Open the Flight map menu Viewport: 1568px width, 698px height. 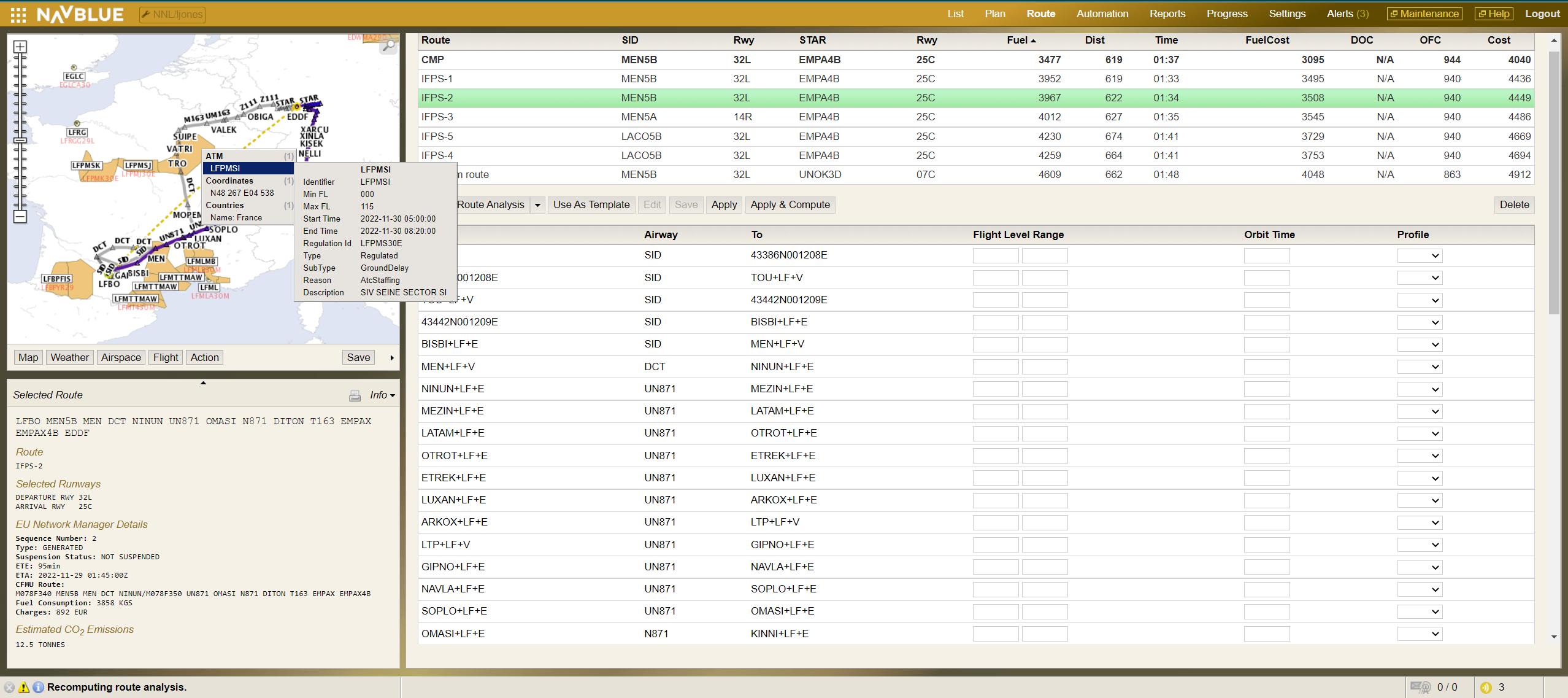pyautogui.click(x=166, y=358)
